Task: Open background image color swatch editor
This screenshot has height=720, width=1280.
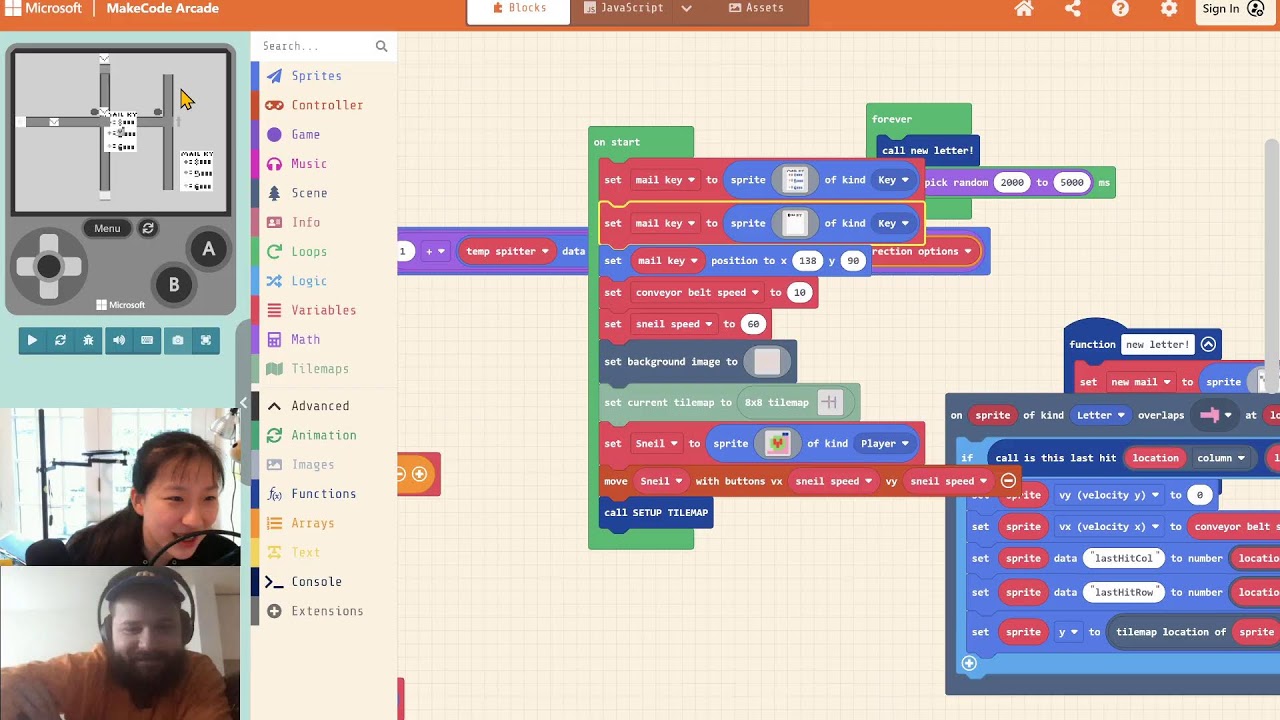Action: 767,362
